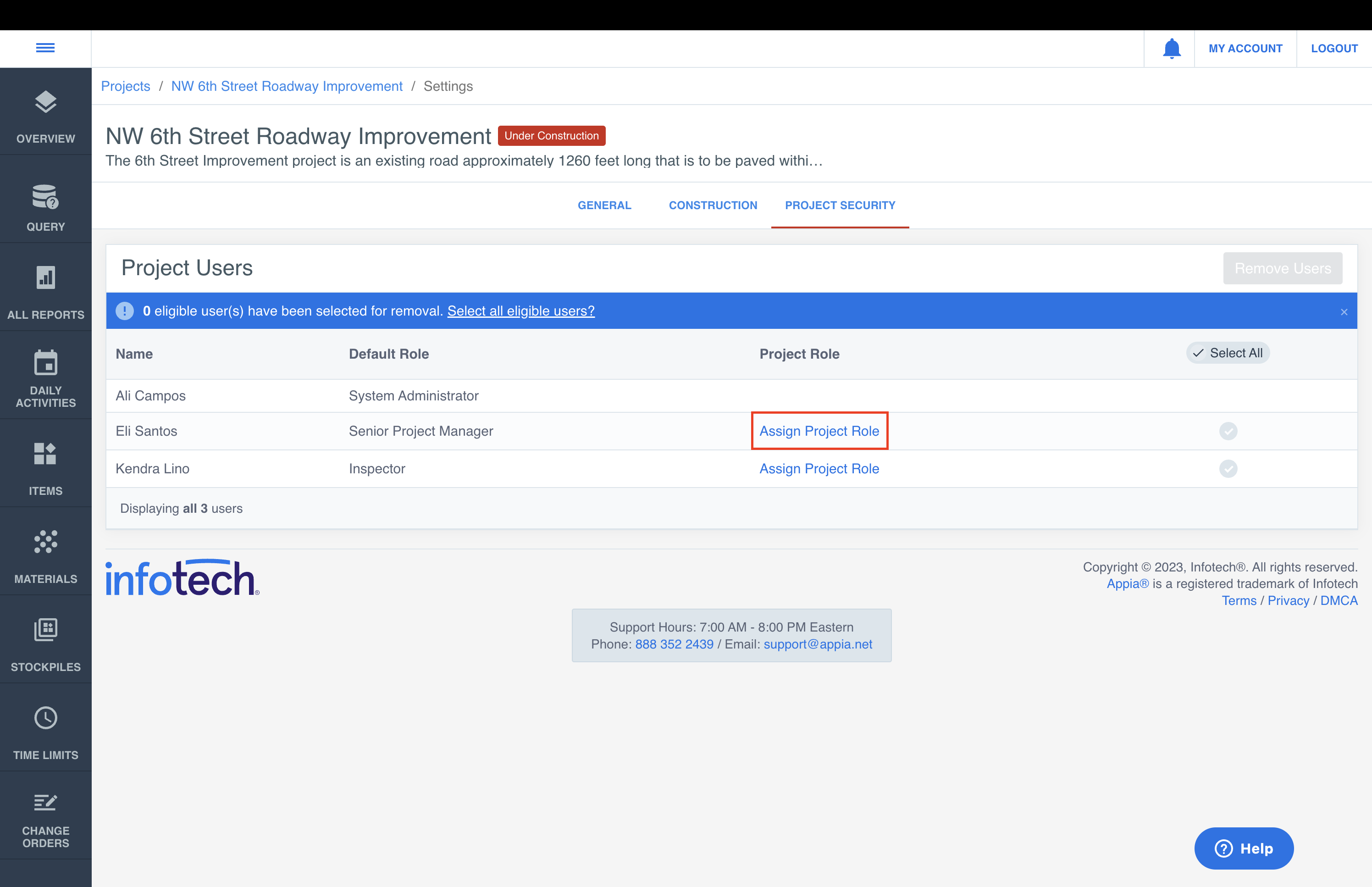Viewport: 1372px width, 887px height.
Task: Open the Materials sidebar icon
Action: 45,541
